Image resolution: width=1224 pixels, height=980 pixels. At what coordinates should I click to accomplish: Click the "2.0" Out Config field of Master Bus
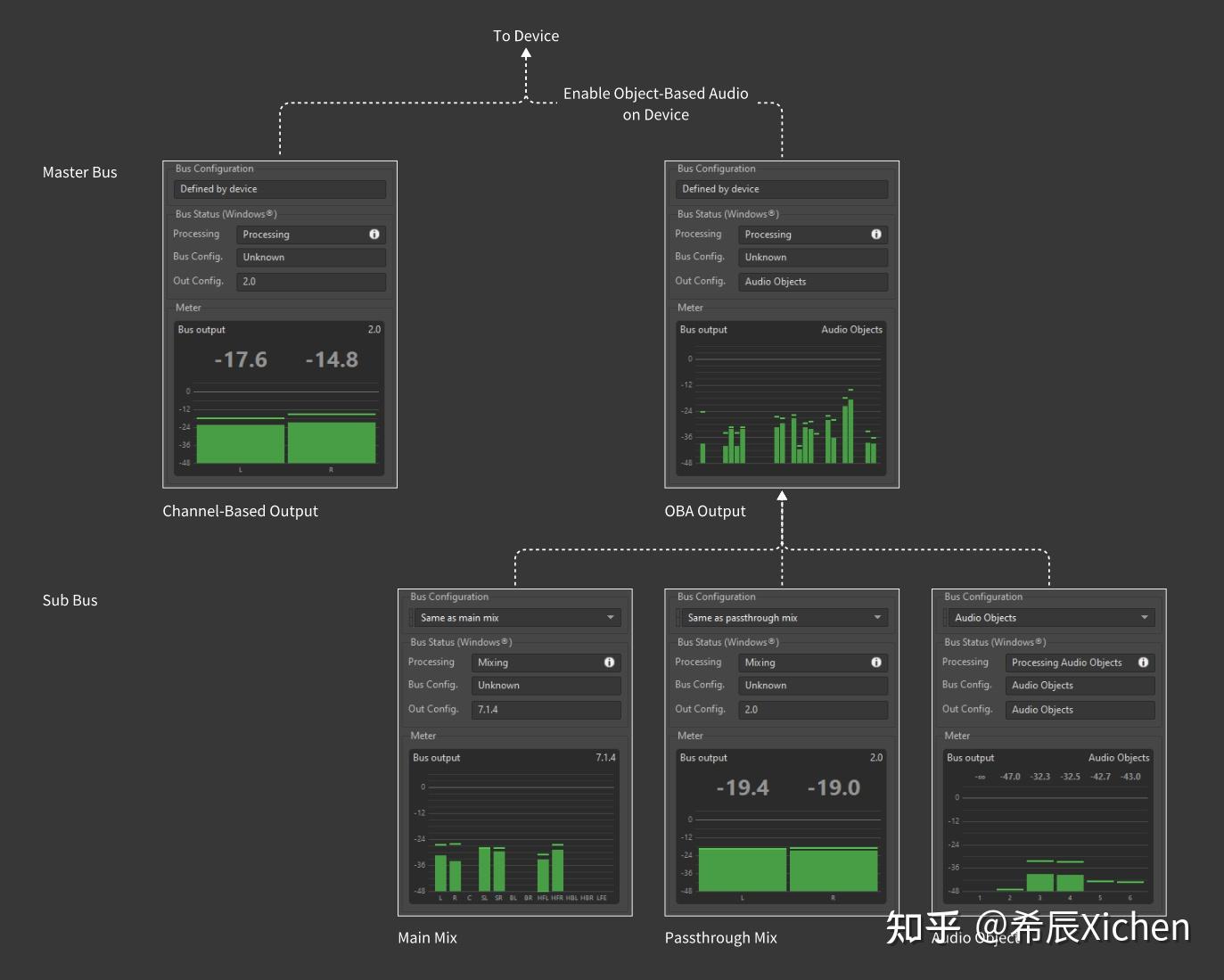pos(310,281)
